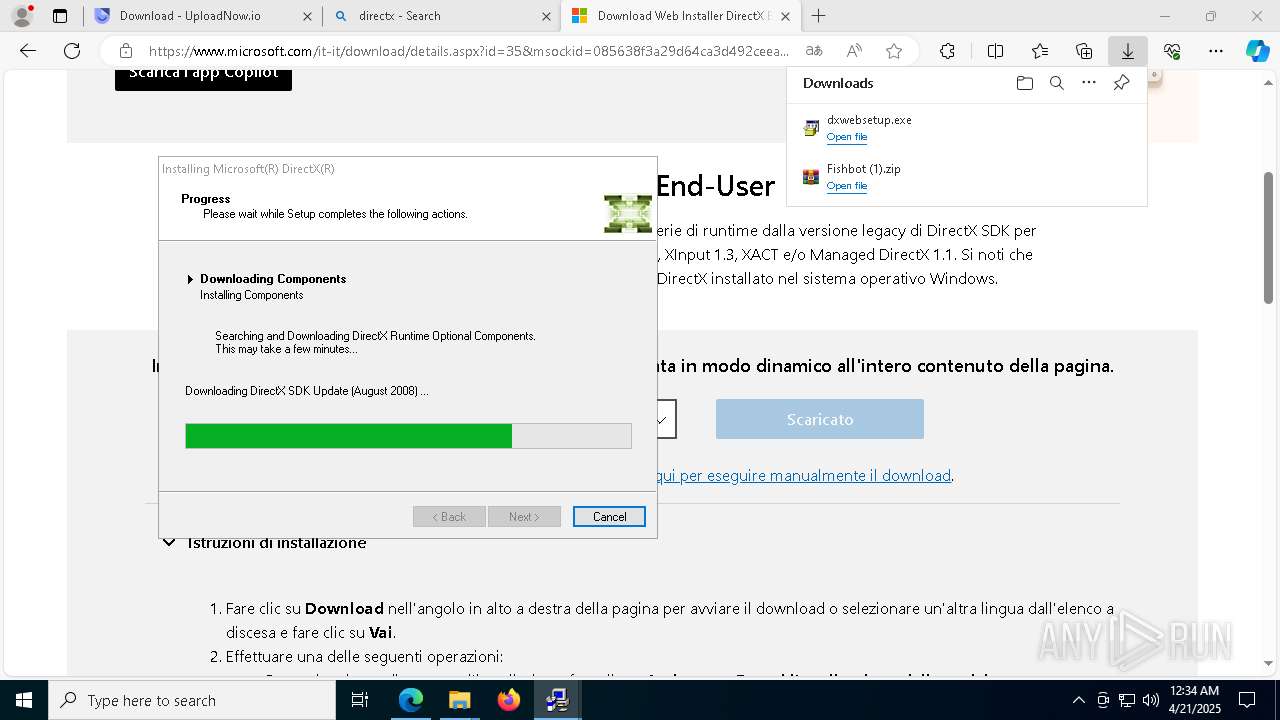Image resolution: width=1280 pixels, height=720 pixels.
Task: Switch to directx - Search tab
Action: click(442, 16)
